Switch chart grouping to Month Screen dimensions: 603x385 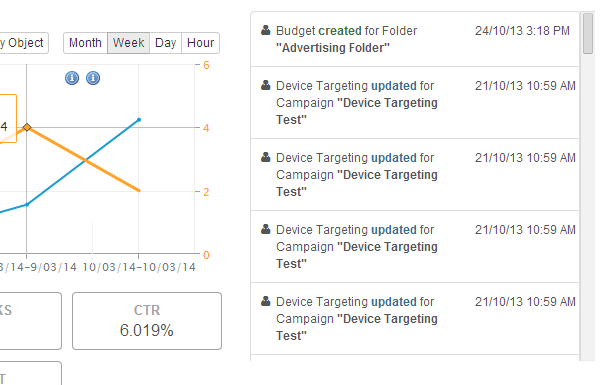(85, 43)
